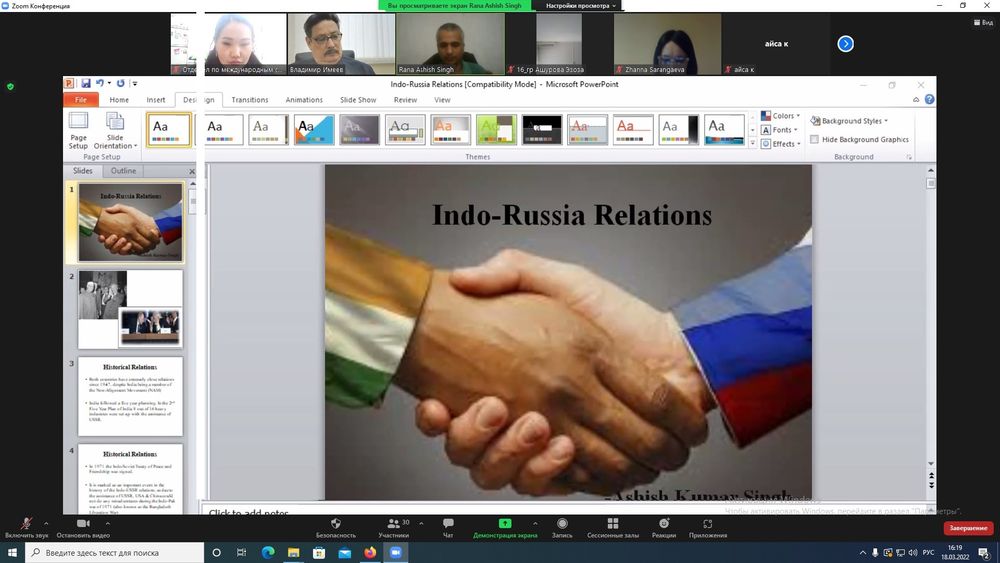Open Настройки просмотра view options dropdown

tap(580, 6)
